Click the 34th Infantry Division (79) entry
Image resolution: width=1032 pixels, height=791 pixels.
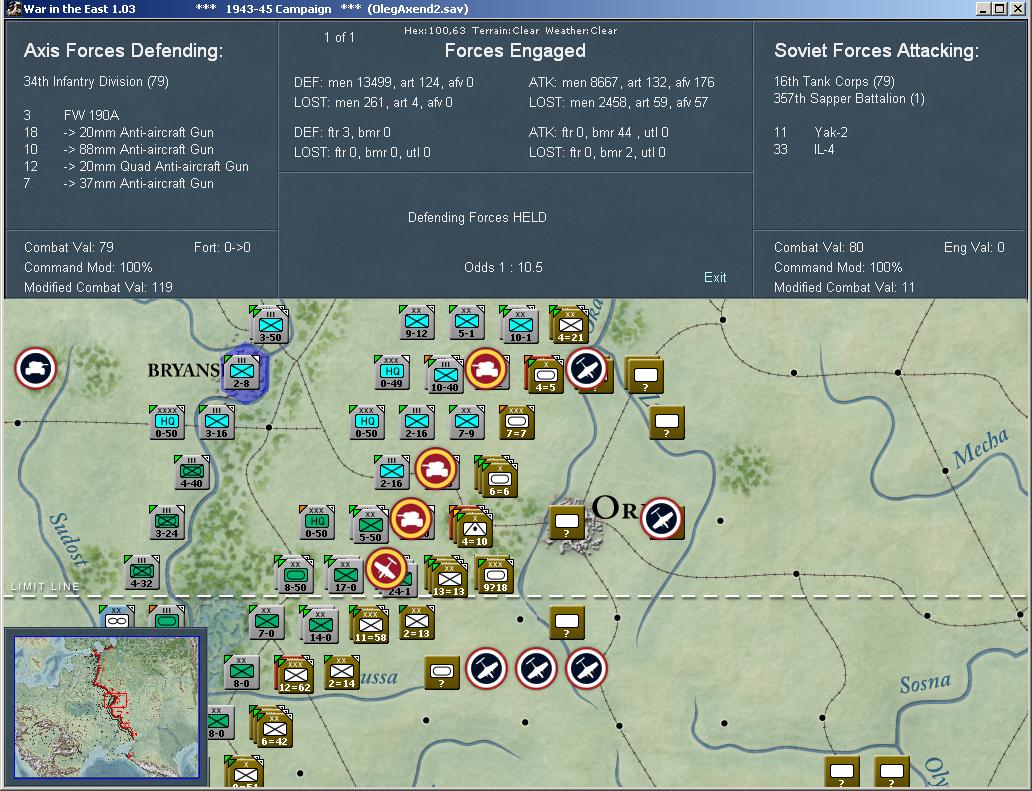pos(96,82)
